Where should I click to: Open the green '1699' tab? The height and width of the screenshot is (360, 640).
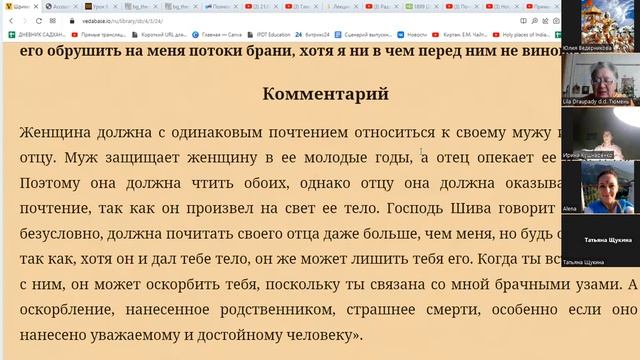coord(422,7)
